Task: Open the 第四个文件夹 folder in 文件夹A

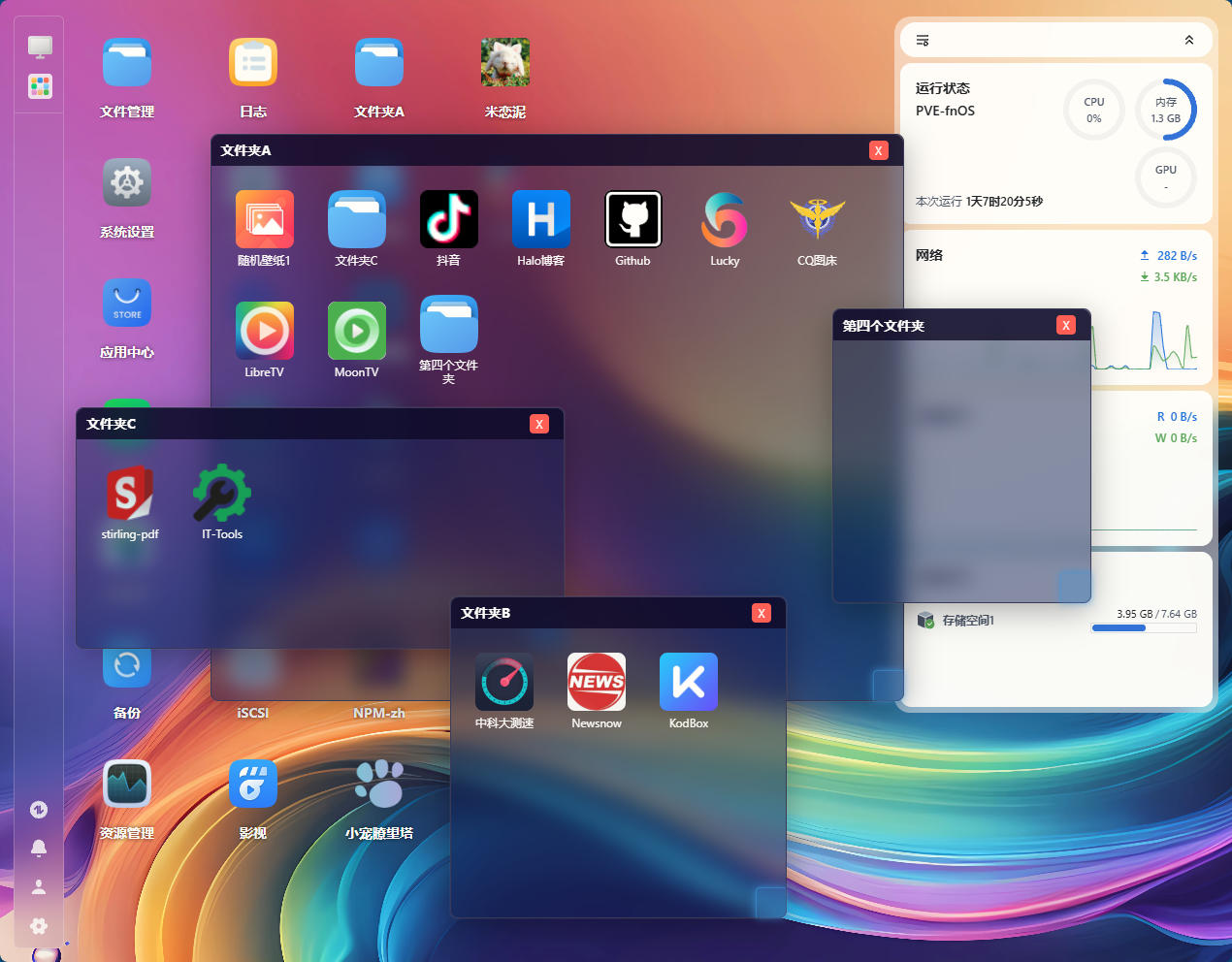Action: point(448,326)
